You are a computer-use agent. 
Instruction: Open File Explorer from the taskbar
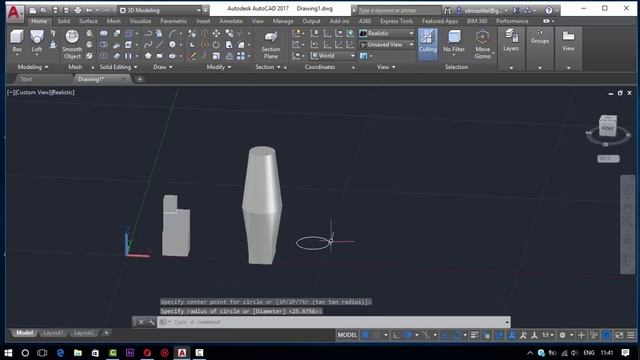click(78, 353)
